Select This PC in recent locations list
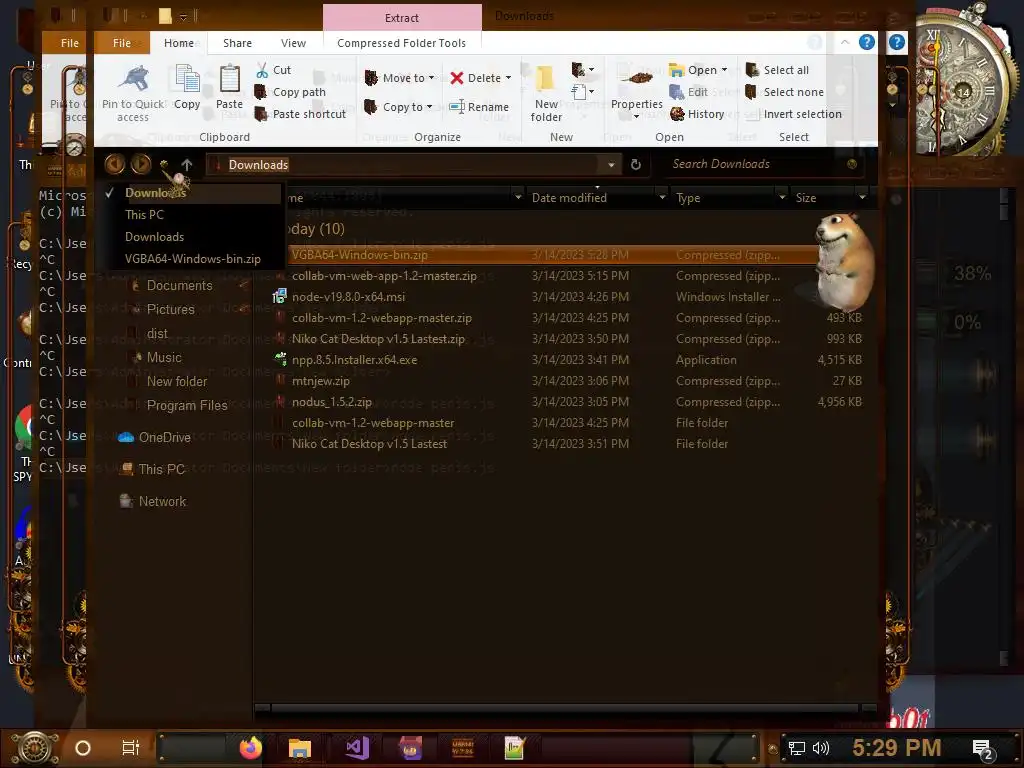The image size is (1024, 768). point(144,214)
